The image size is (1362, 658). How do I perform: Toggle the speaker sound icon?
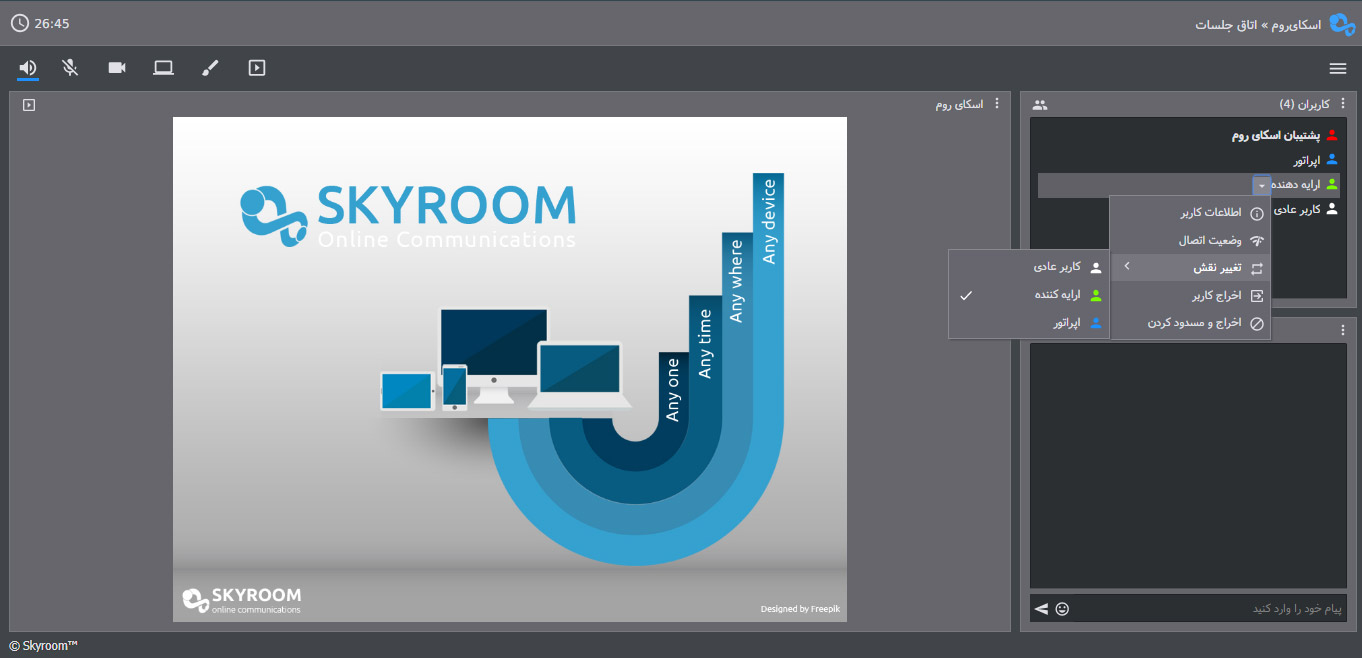pyautogui.click(x=28, y=68)
